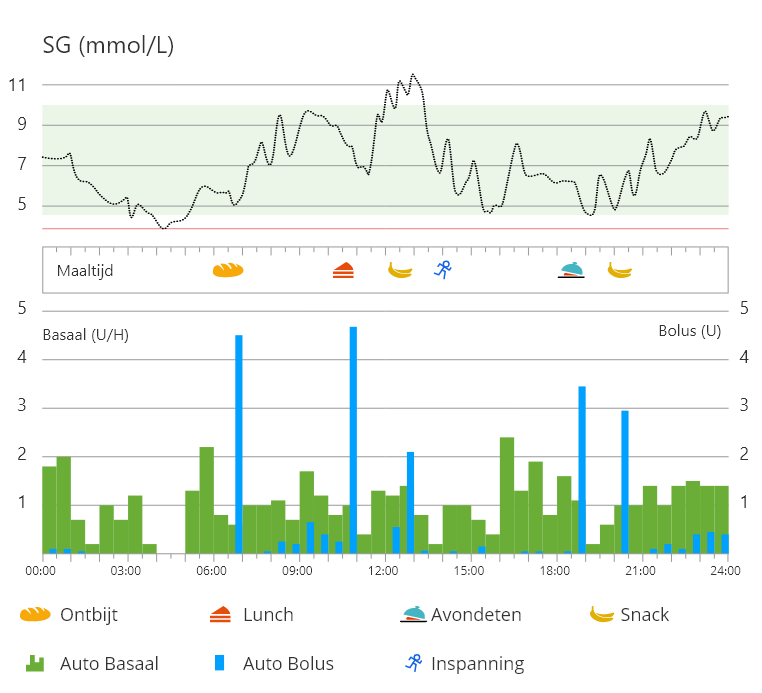Screen dimensions: 762x693
Task: Select the running exercise icon in Maaltijd row
Action: coord(443,269)
